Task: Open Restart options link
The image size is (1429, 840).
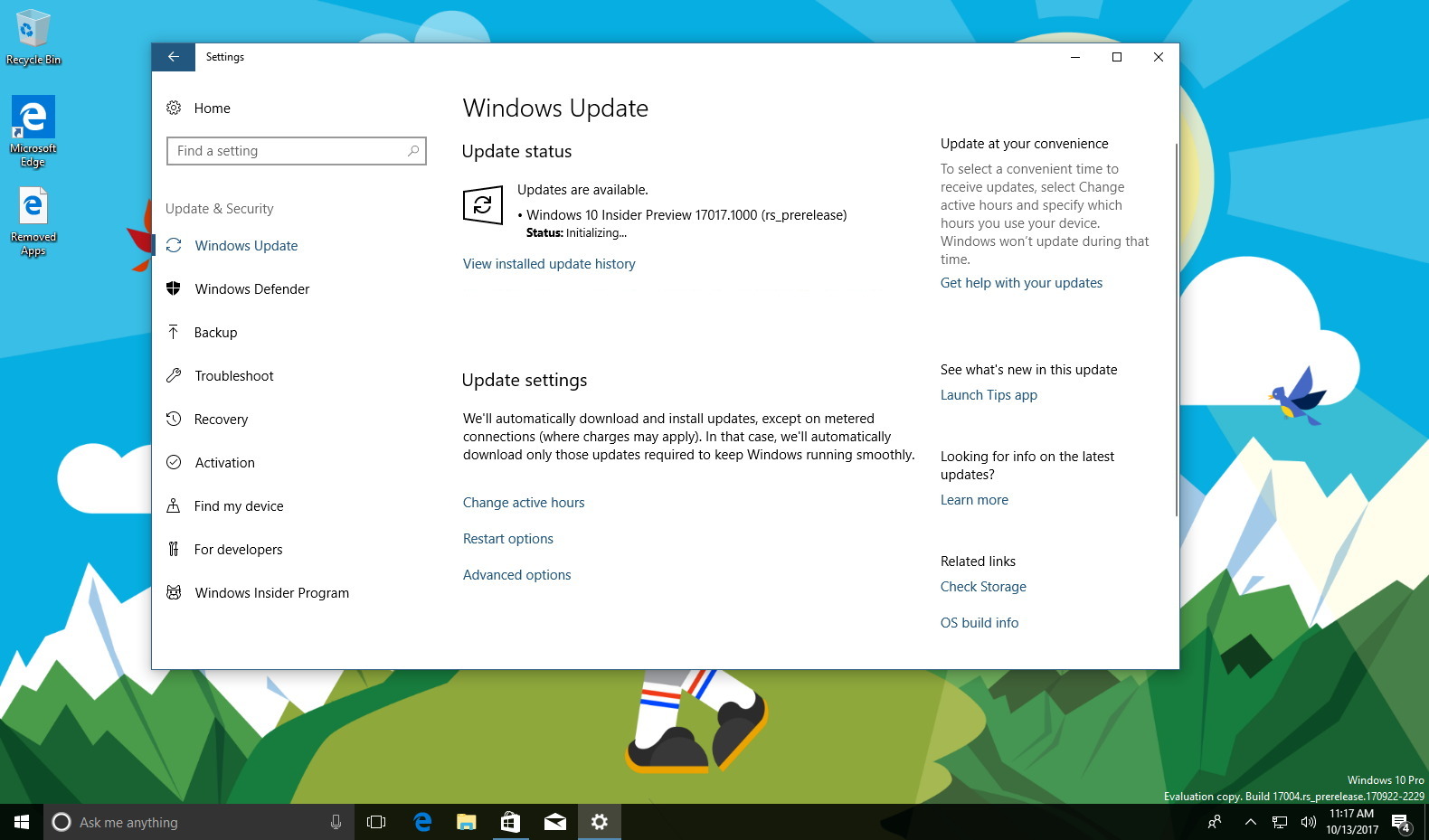Action: pyautogui.click(x=508, y=539)
